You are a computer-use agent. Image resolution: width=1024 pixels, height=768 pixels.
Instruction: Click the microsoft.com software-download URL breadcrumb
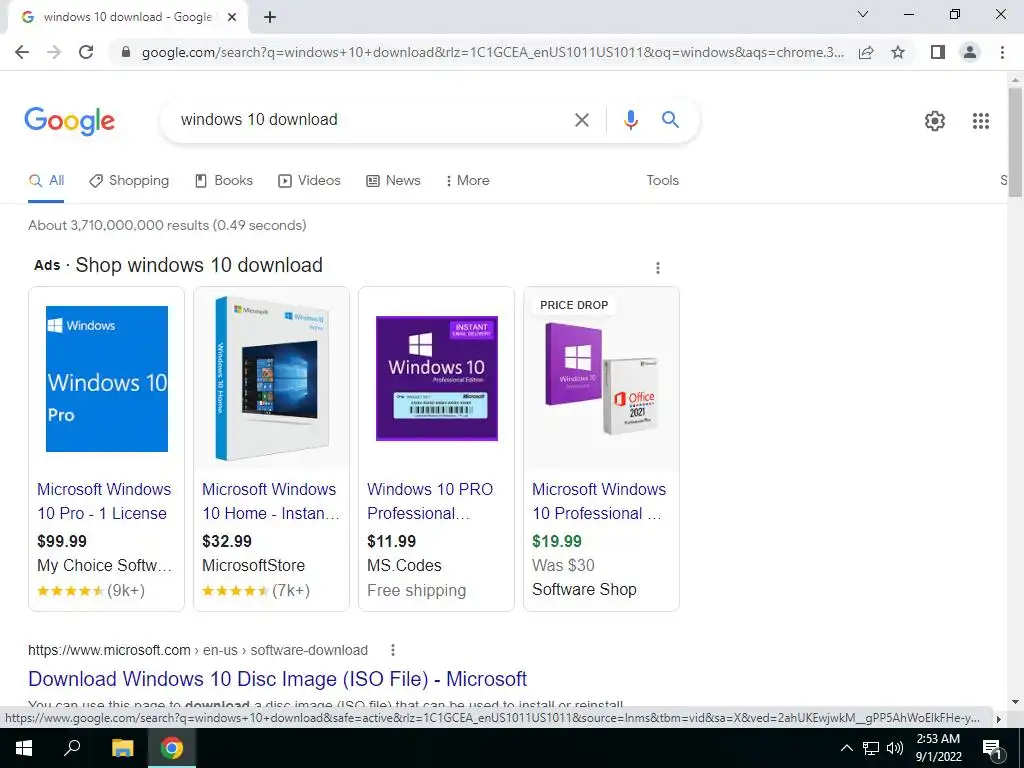[198, 650]
